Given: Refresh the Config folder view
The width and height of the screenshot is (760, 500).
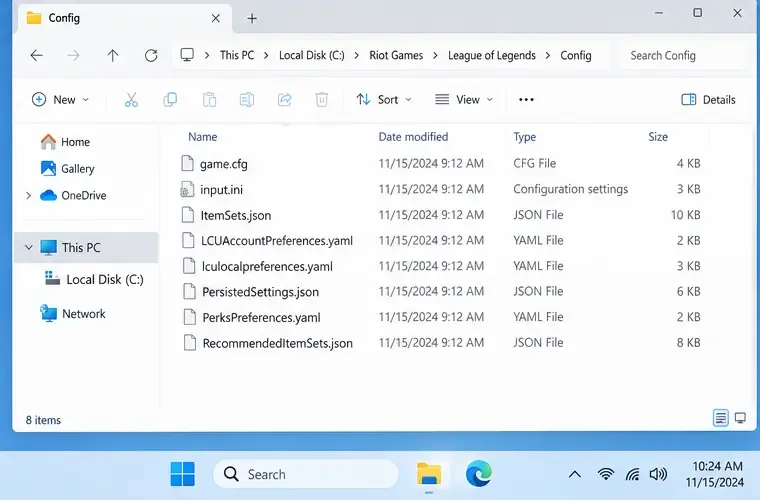Looking at the screenshot, I should coord(151,56).
